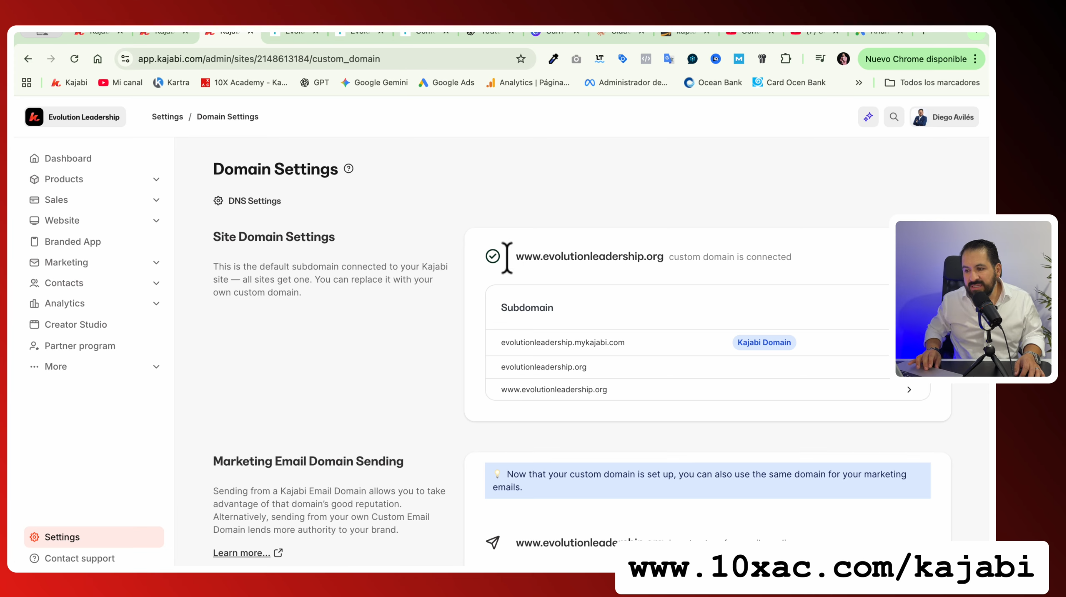This screenshot has height=597, width=1066.
Task: Bookmark this page with the star icon
Action: pyautogui.click(x=521, y=59)
